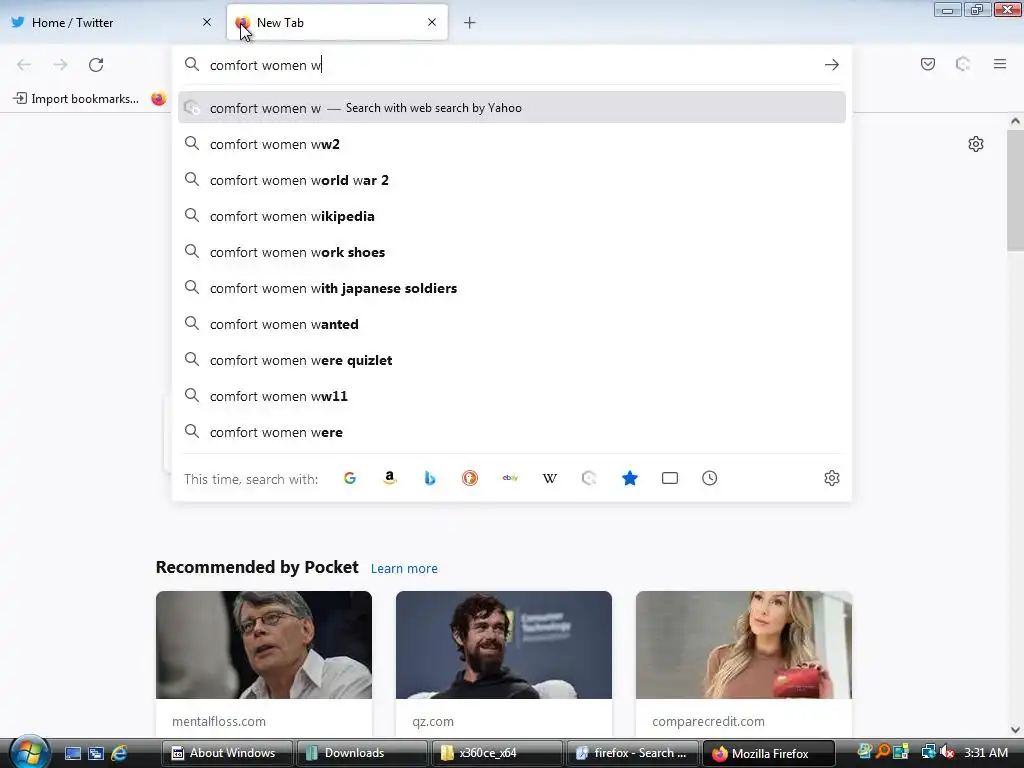Close the Home / Twitter tab
This screenshot has width=1024, height=768.
click(206, 22)
